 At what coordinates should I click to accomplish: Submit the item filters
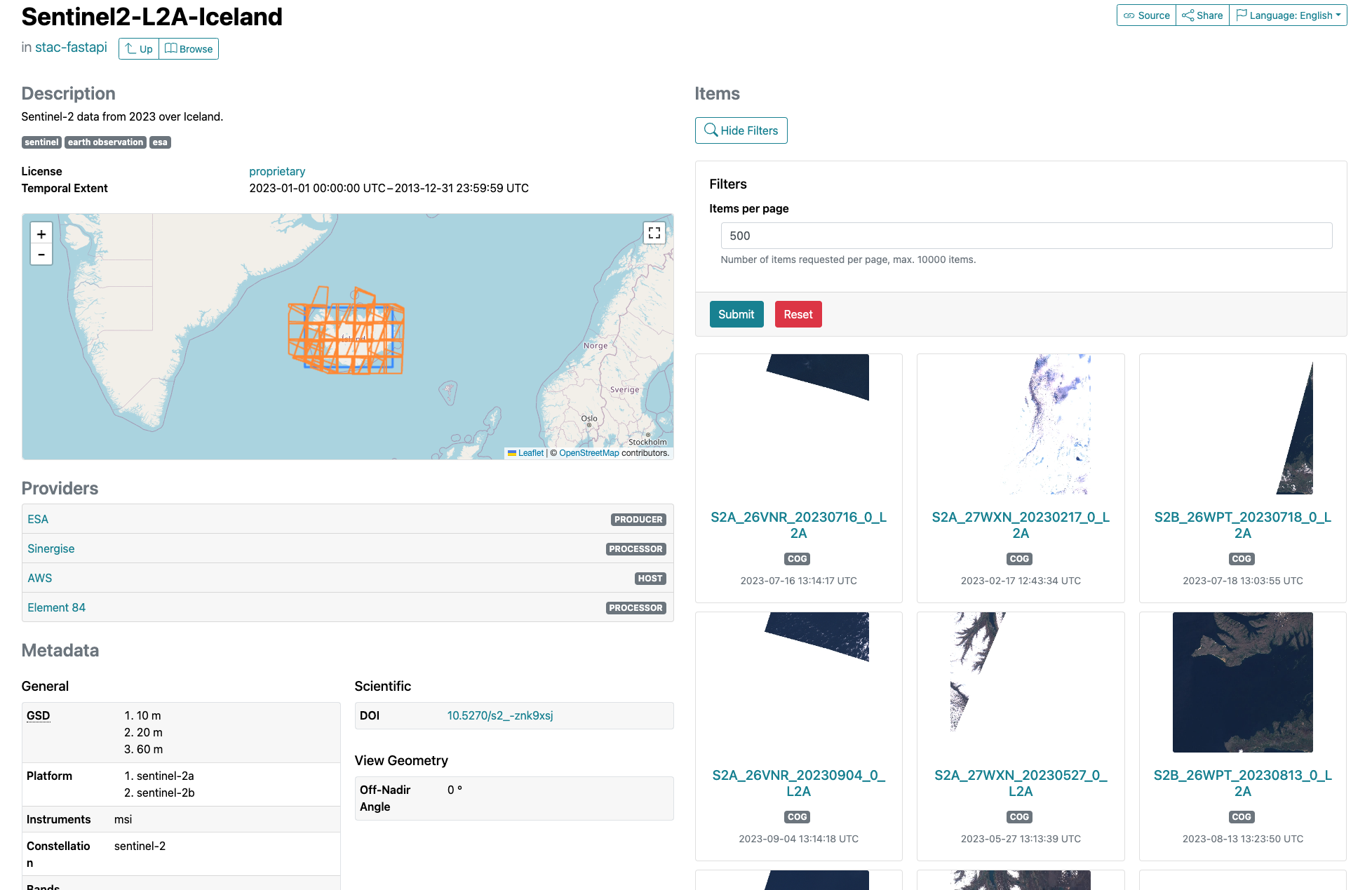pyautogui.click(x=737, y=314)
